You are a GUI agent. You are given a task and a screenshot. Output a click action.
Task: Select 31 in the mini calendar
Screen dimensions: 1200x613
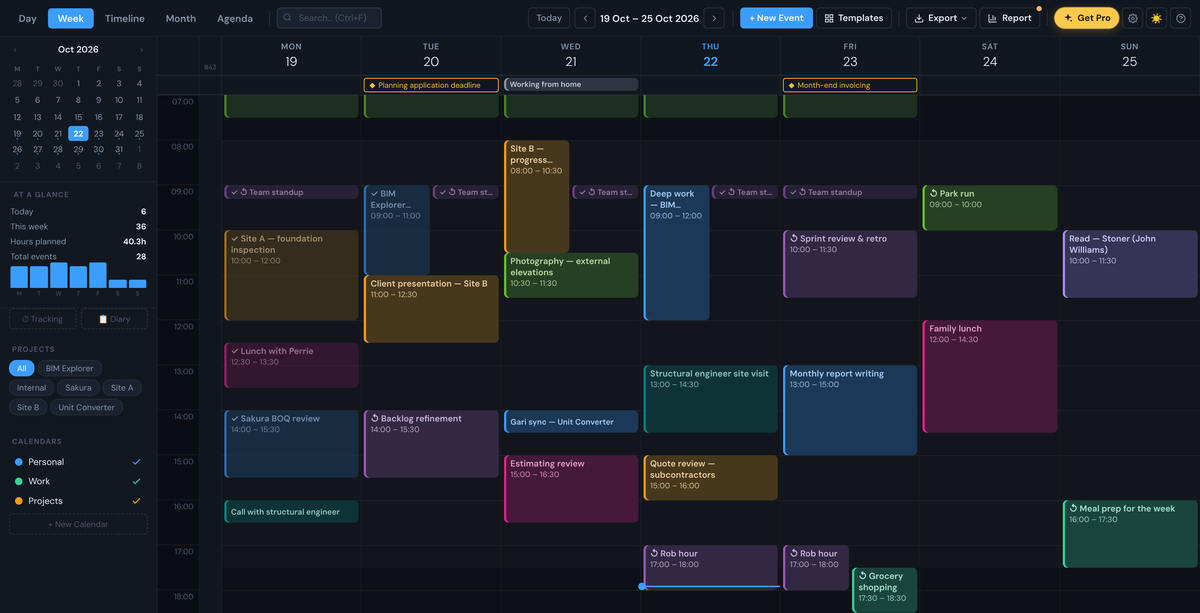point(119,149)
